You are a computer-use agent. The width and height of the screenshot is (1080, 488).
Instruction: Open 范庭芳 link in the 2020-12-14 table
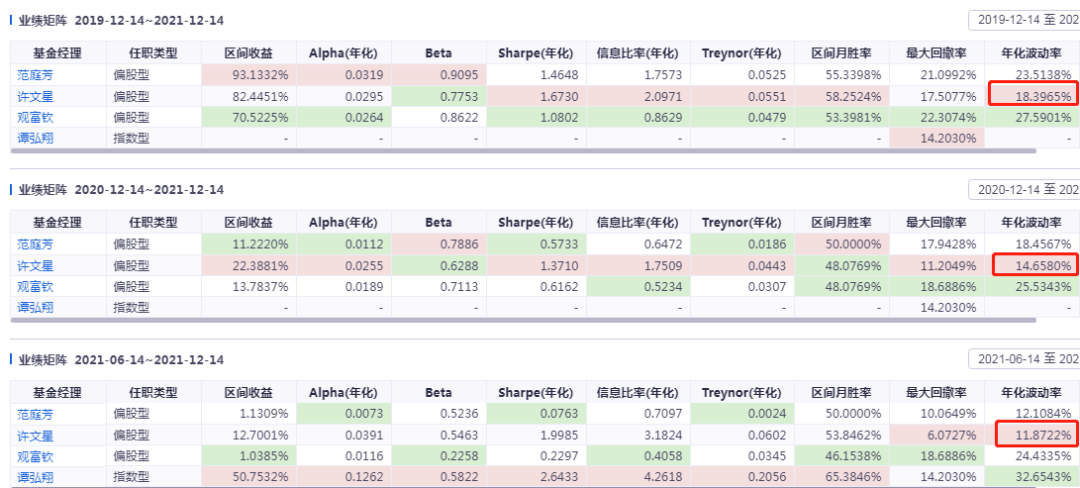pos(34,244)
